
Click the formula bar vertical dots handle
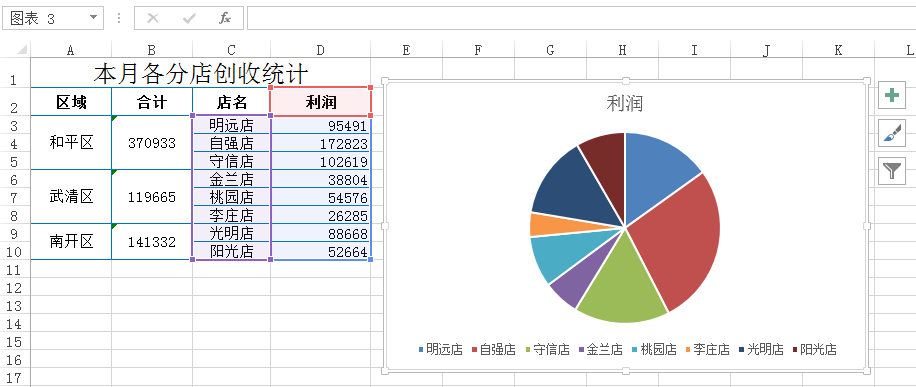pos(119,18)
